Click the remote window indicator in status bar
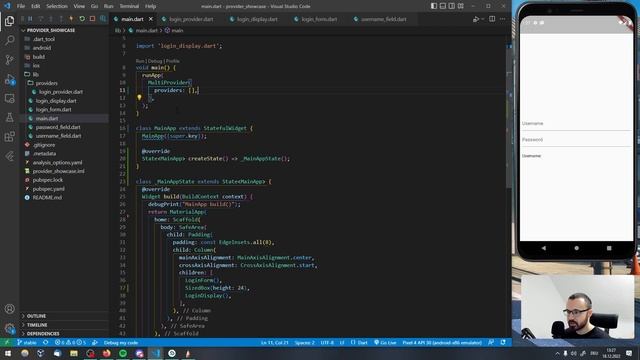The image size is (640, 360). pos(7,342)
